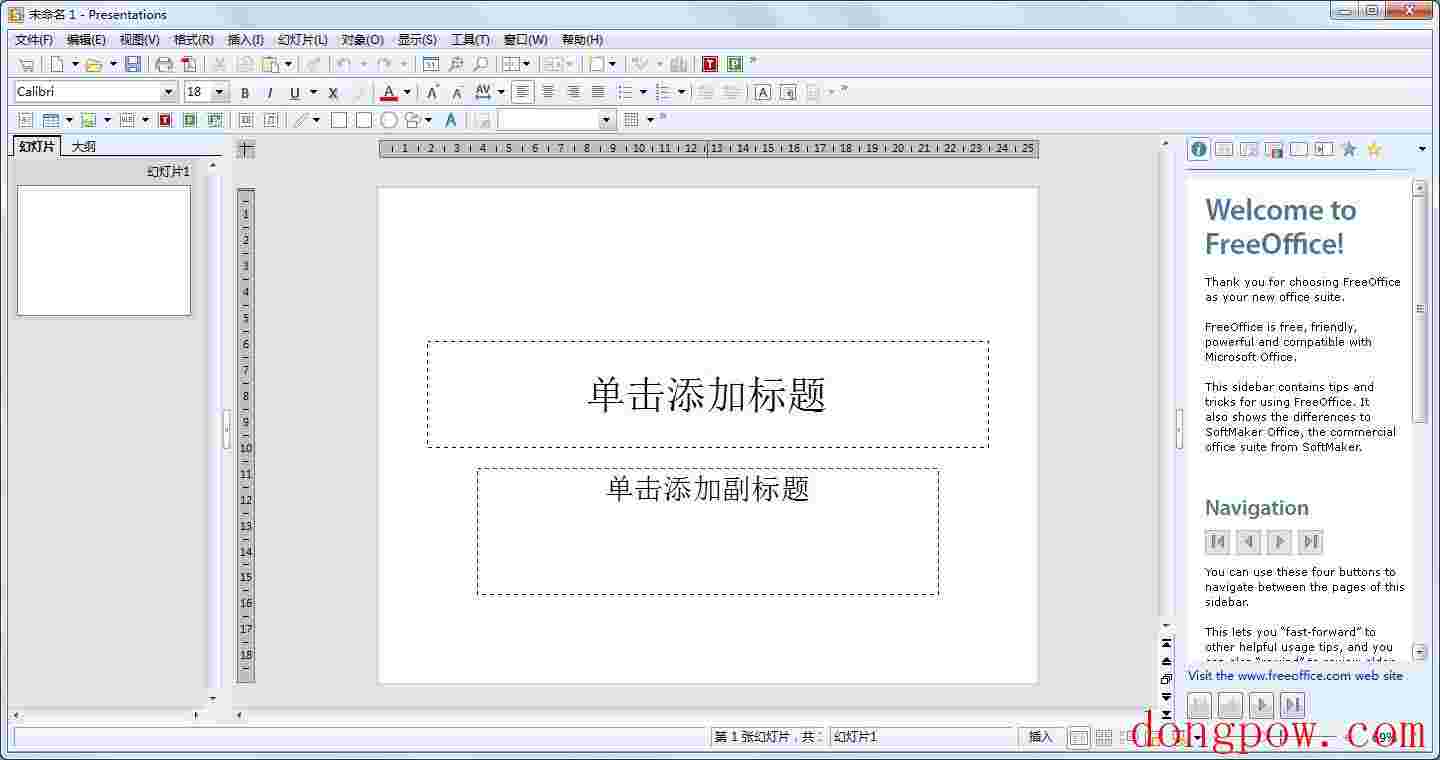
Task: Click the increase font size icon
Action: 433,92
